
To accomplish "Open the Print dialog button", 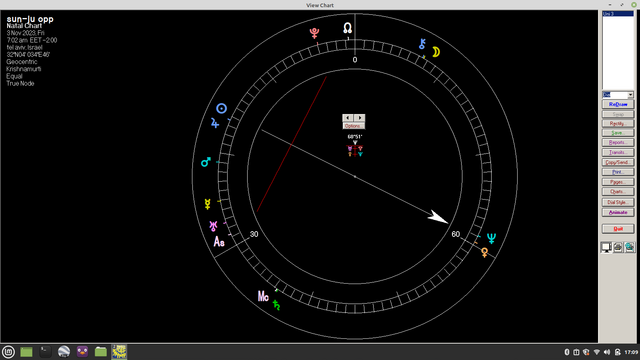I will (x=618, y=172).
